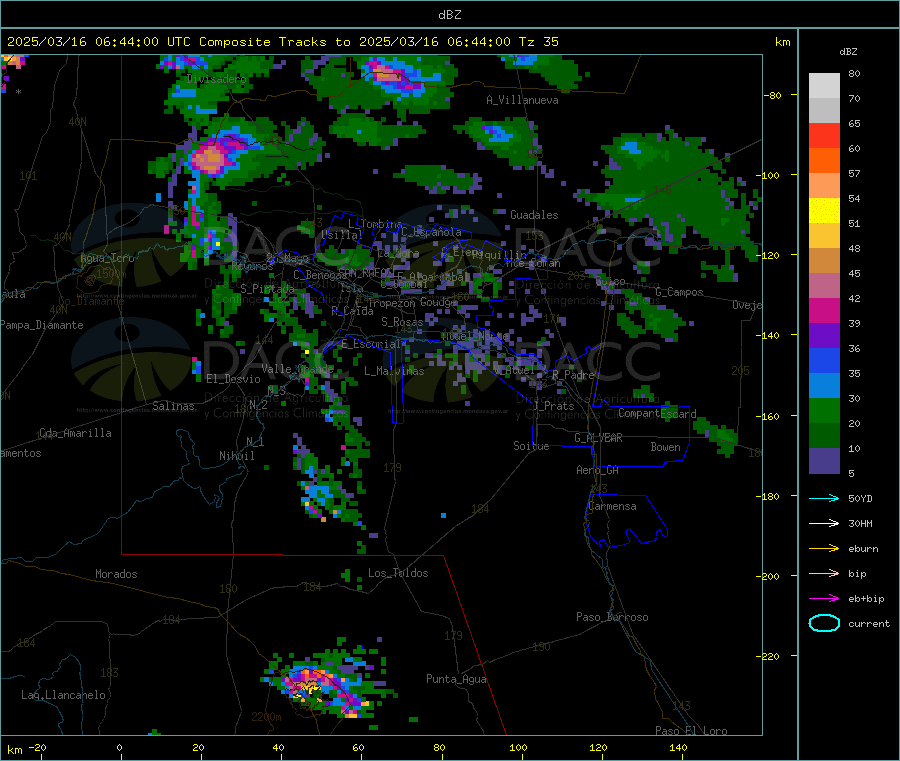900x761 pixels.
Task: Click the 'Los_Toldos' map label
Action: point(398,573)
